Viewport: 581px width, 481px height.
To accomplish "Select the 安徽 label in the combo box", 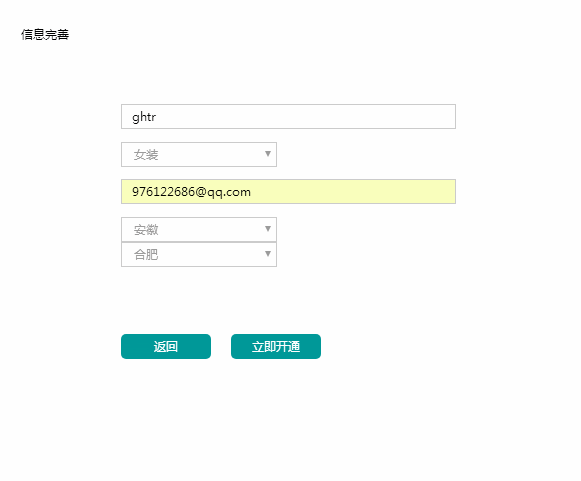I will pos(146,230).
